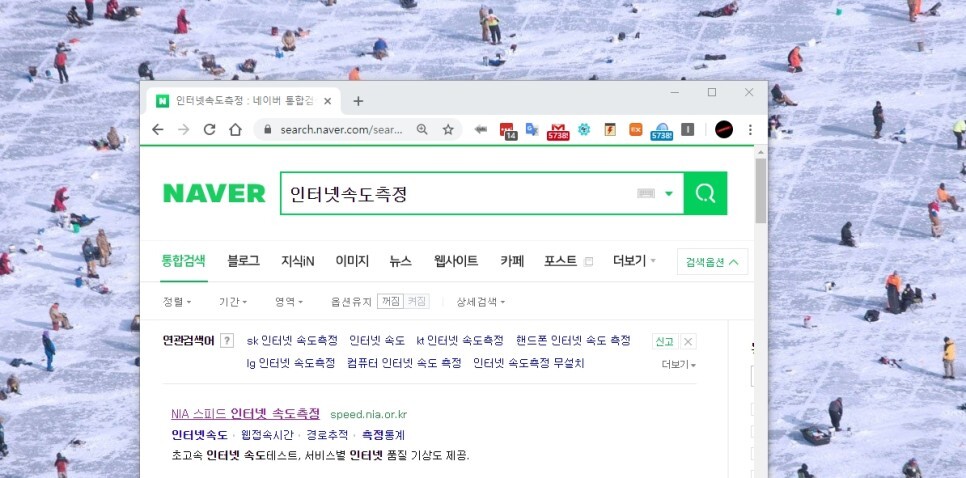Expand the 더보기 tab menu
966x478 pixels.
634,261
